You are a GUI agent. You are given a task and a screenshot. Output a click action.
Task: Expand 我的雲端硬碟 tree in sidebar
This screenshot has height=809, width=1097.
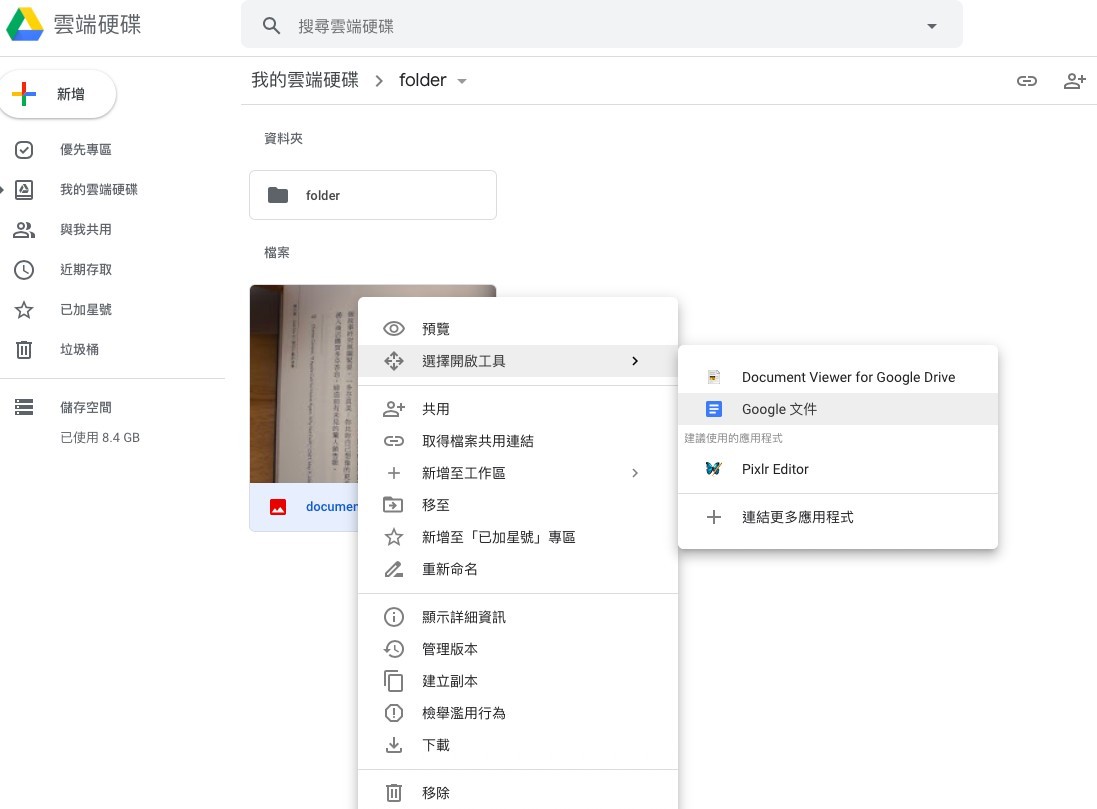(x=4, y=189)
